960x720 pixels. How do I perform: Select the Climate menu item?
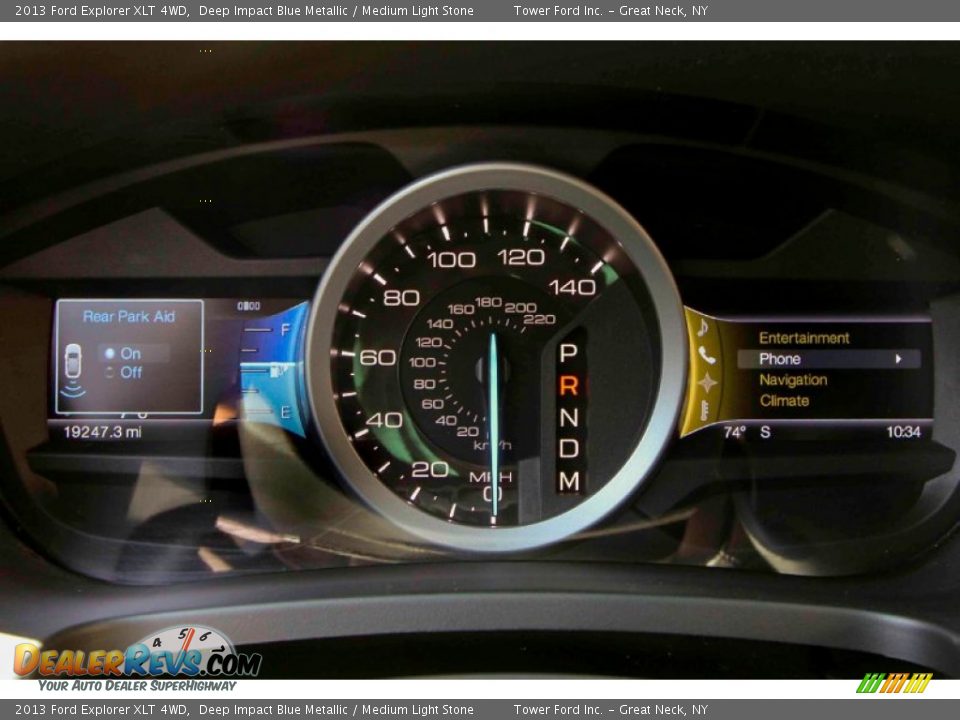pyautogui.click(x=784, y=401)
